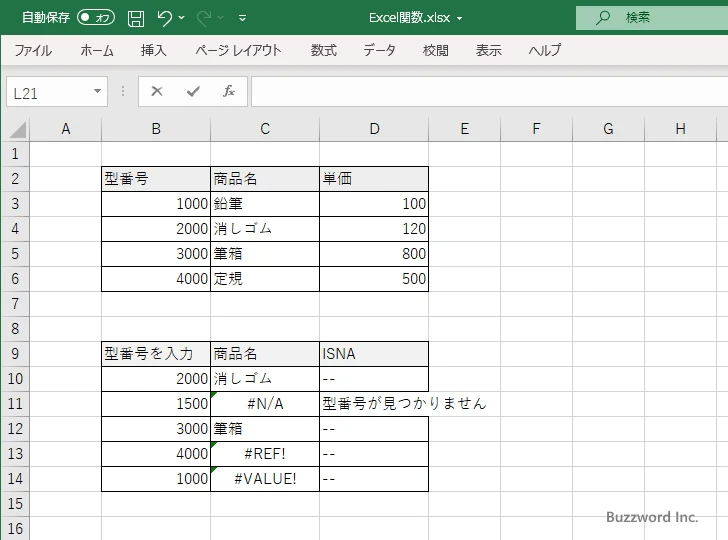Viewport: 728px width, 540px height.
Task: Click the Insert Function fx icon
Action: click(229, 91)
